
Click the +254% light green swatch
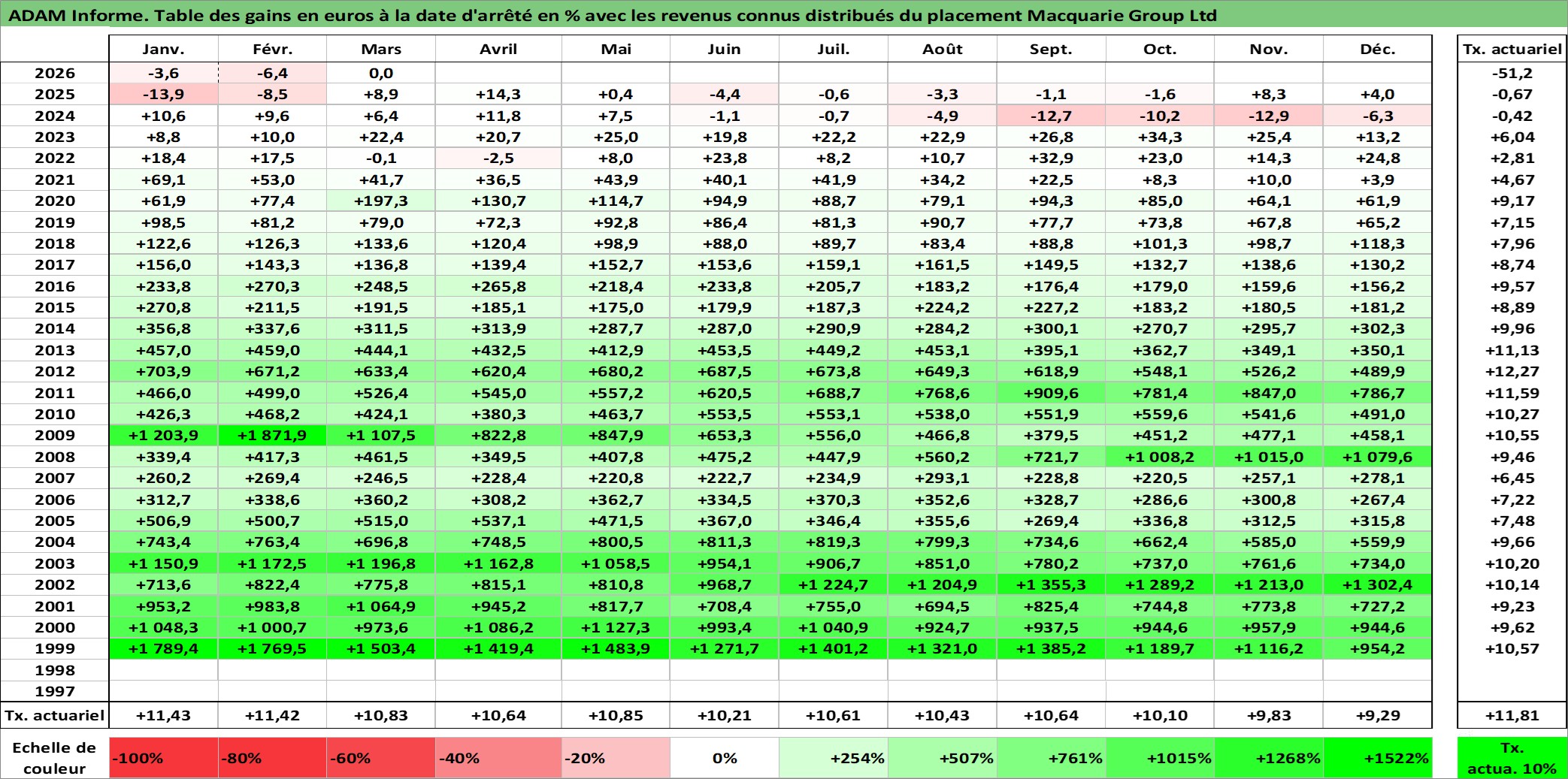pos(834,758)
